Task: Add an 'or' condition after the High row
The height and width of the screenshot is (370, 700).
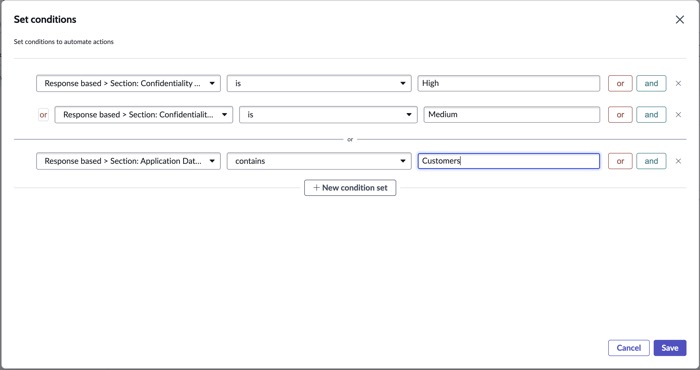Action: pyautogui.click(x=620, y=83)
